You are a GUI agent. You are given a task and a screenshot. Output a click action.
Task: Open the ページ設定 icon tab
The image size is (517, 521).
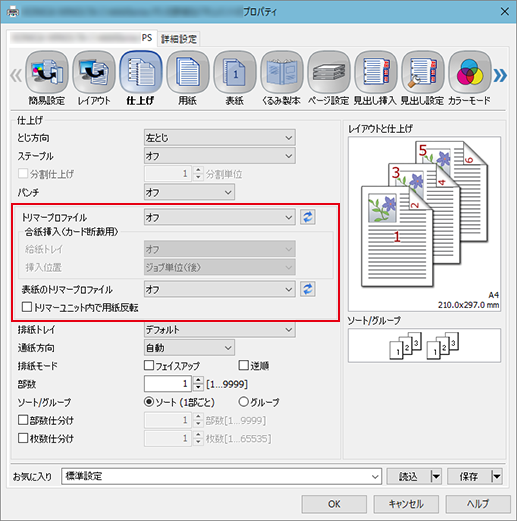[x=329, y=78]
